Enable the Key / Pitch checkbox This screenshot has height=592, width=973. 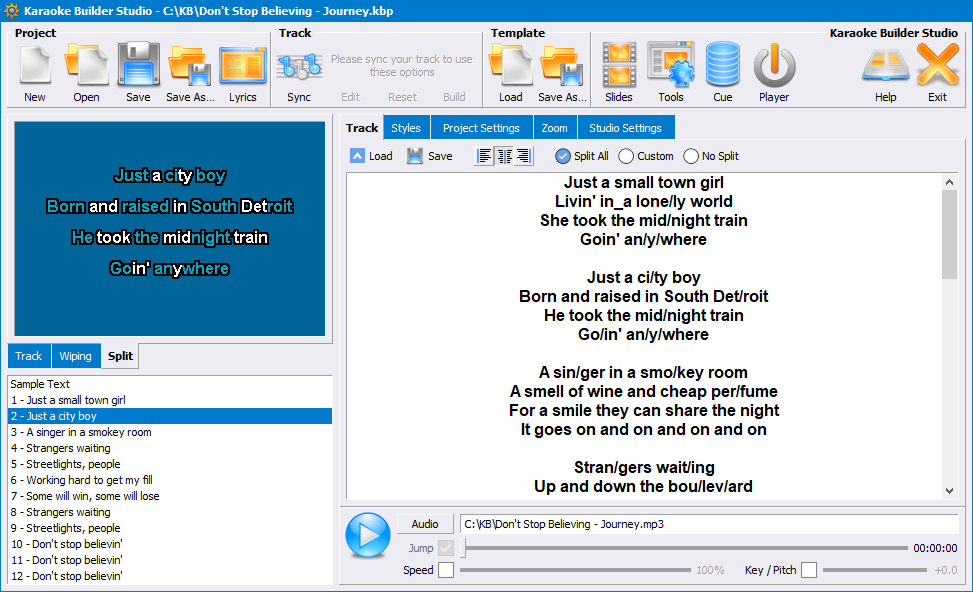(809, 570)
